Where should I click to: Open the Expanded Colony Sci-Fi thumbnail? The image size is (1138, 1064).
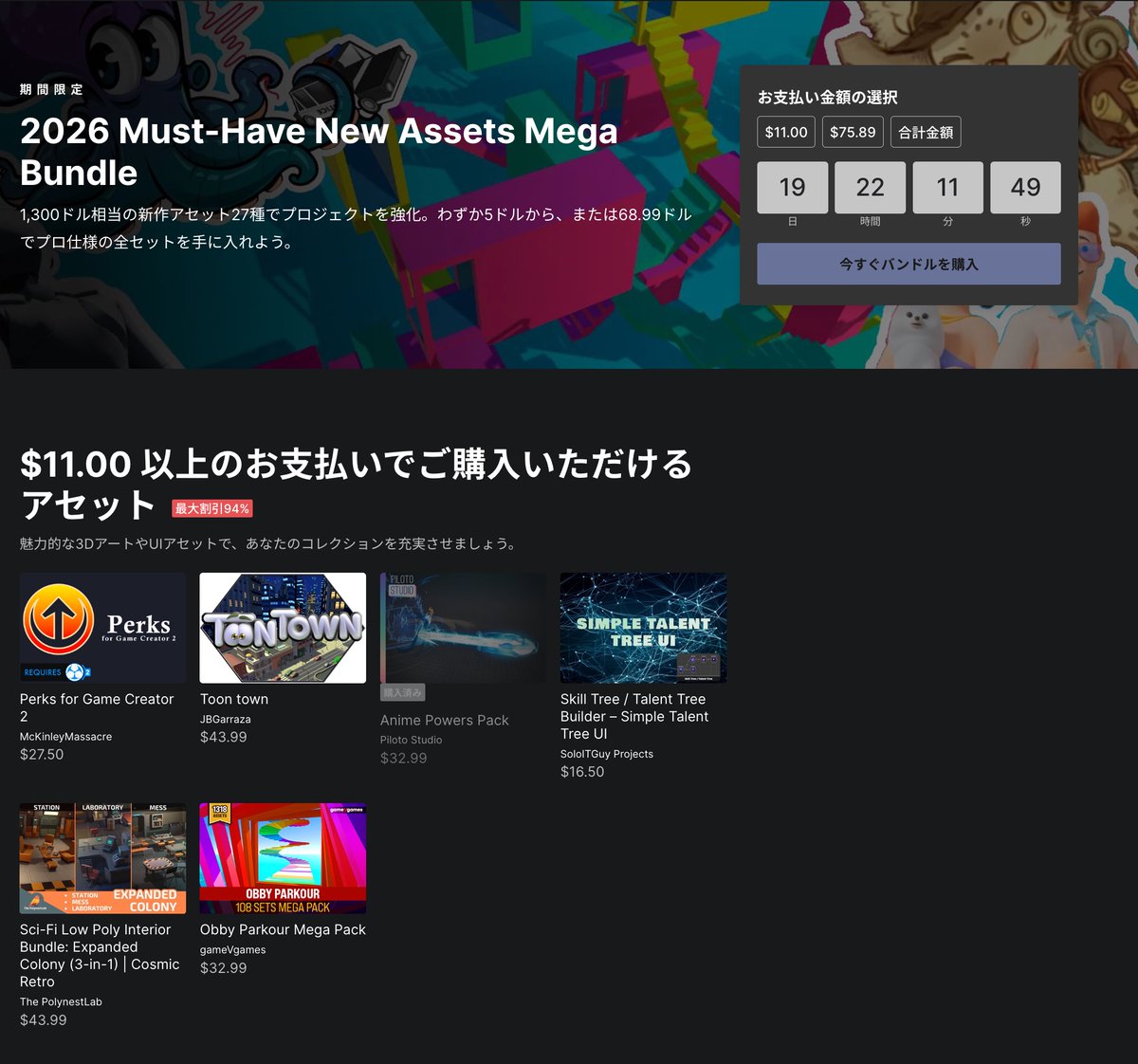[102, 858]
